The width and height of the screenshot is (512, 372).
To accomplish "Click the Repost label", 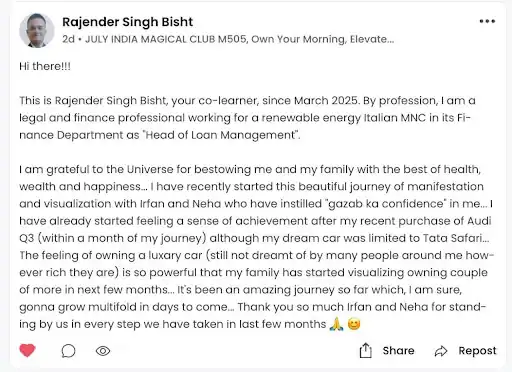I will (477, 351).
